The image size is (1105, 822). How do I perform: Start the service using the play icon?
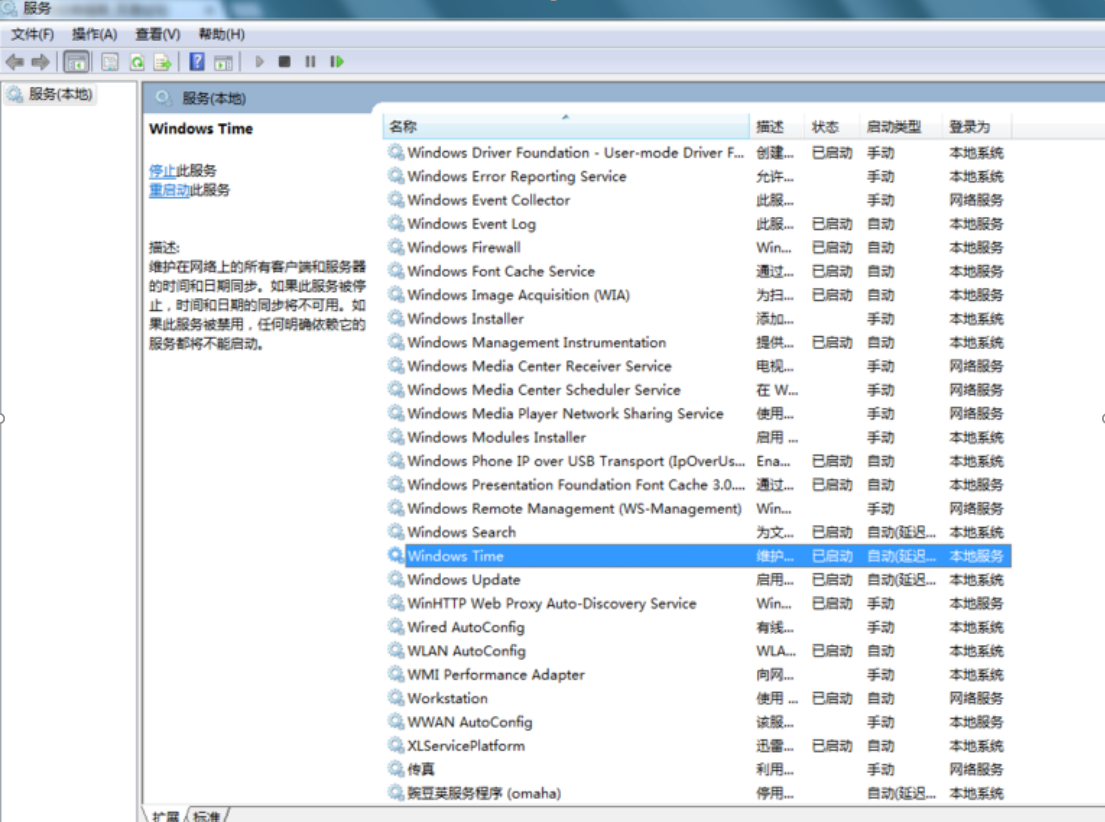tap(260, 63)
